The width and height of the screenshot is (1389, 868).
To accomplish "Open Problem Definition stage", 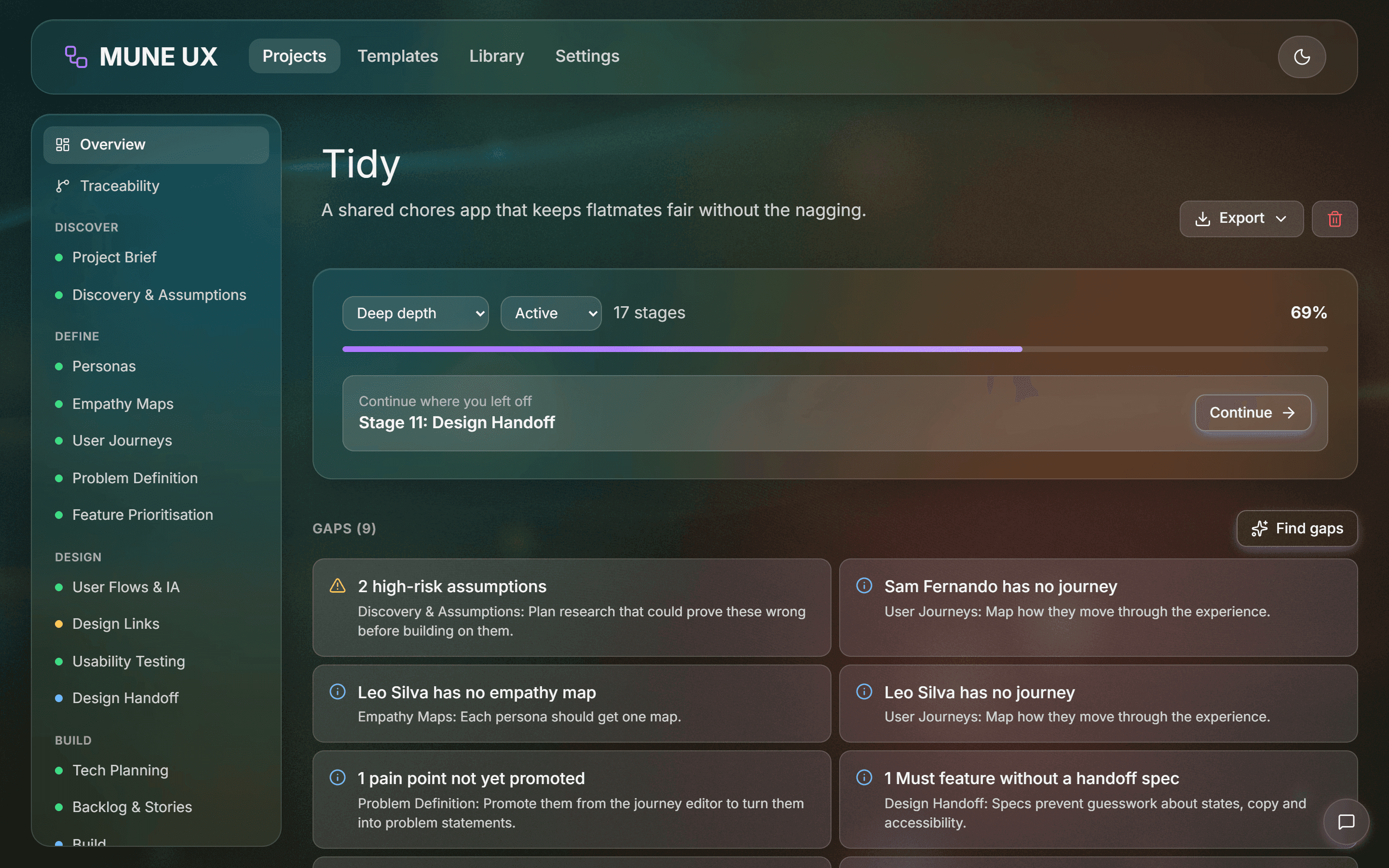I will point(156,478).
